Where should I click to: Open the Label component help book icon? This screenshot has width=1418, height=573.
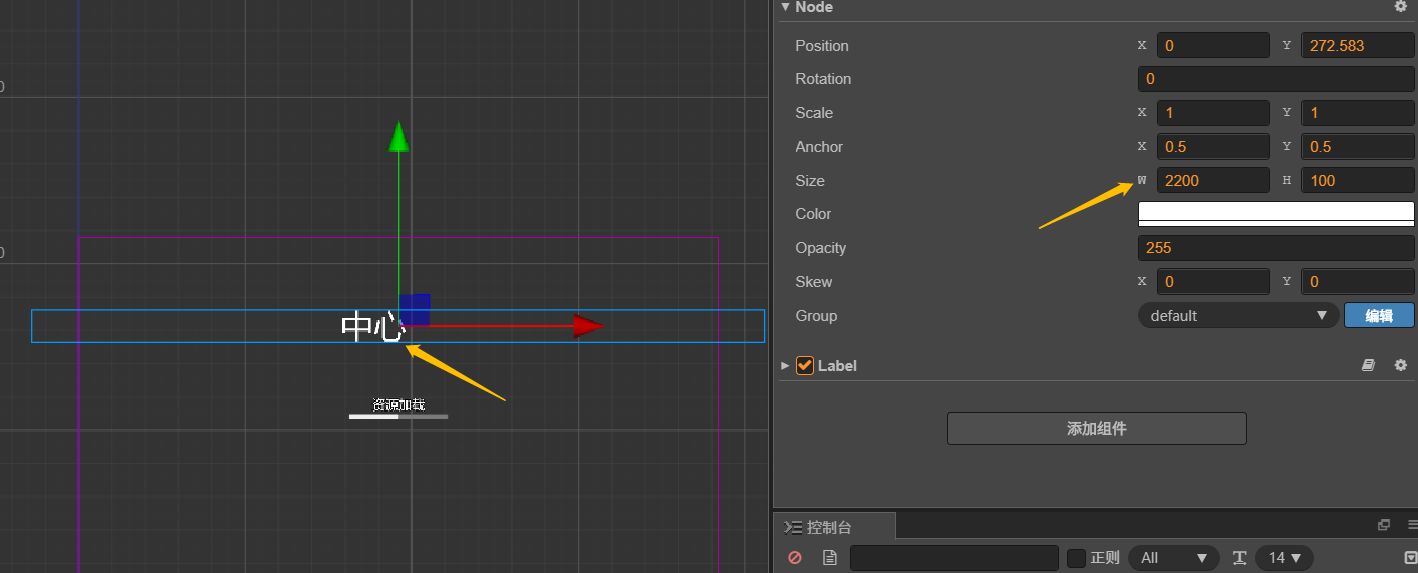click(1368, 366)
